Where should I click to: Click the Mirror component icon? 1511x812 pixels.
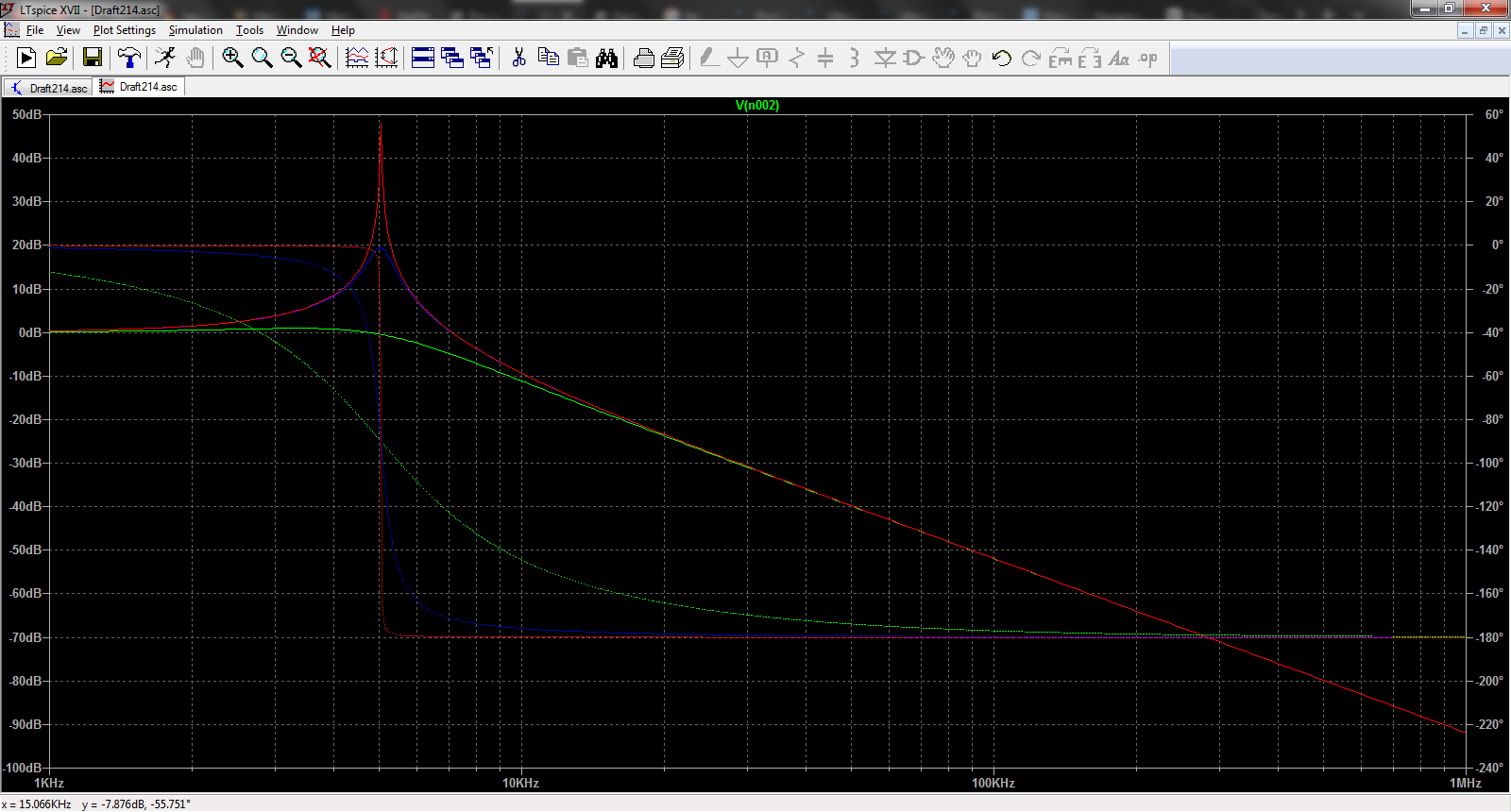(x=1089, y=58)
